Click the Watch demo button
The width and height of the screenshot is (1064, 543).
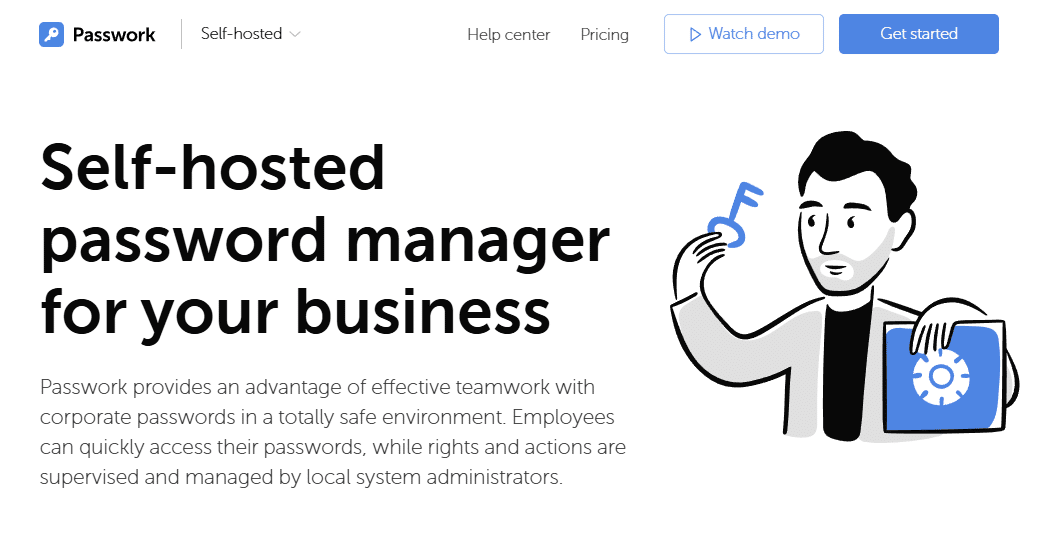(x=744, y=34)
